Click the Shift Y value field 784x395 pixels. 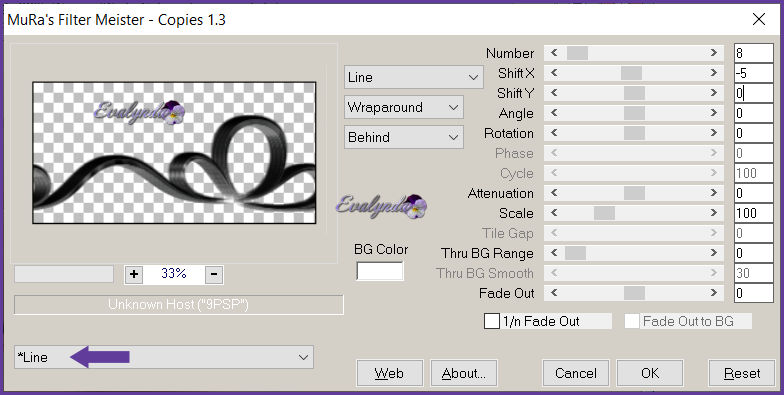(x=754, y=93)
